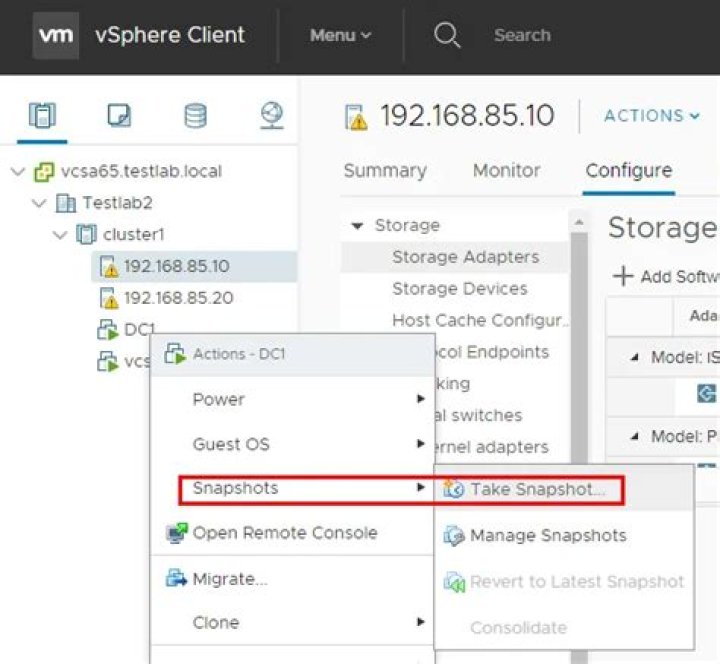
Task: Click host warning icon for 192.168.85.10 in tree
Action: (109, 267)
